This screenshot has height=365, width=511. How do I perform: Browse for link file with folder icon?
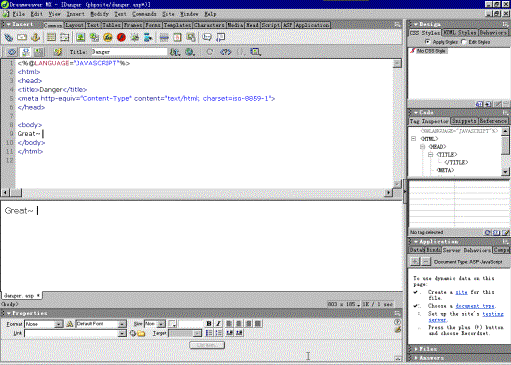pos(141,333)
